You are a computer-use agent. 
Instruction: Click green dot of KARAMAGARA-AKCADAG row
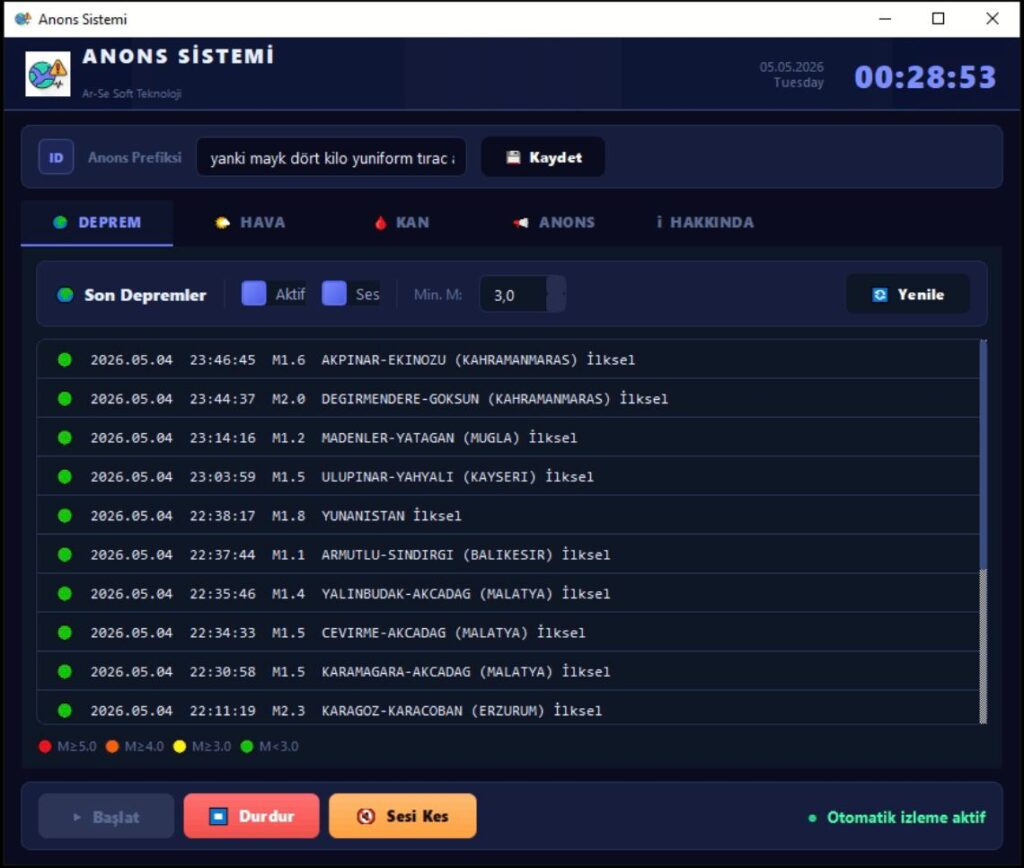click(65, 671)
